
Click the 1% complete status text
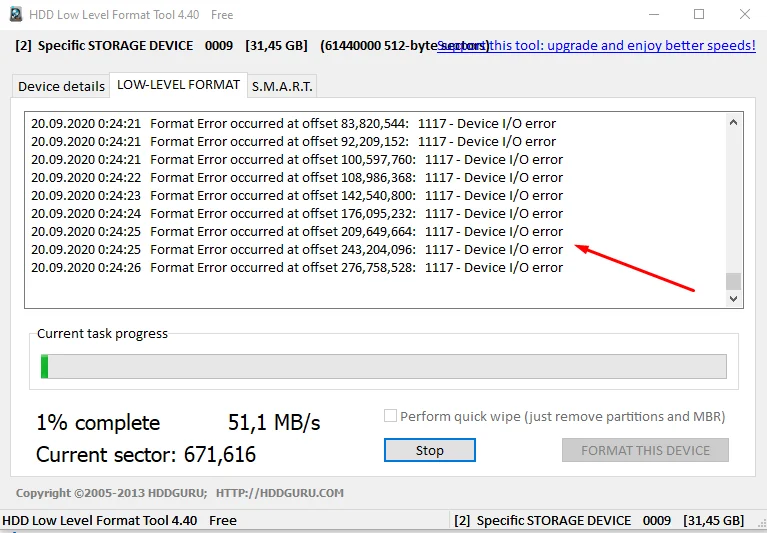coord(98,423)
